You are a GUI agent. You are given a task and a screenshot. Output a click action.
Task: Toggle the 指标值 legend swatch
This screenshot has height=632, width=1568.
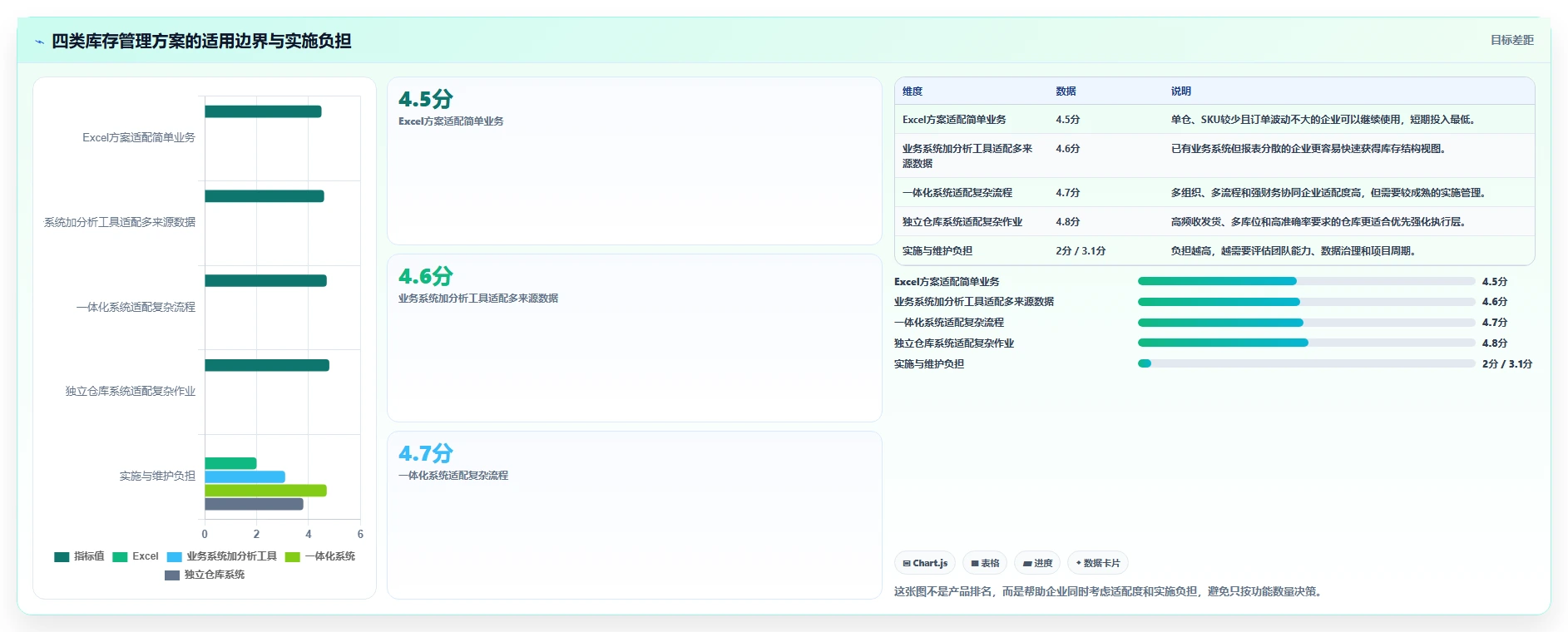[x=62, y=556]
